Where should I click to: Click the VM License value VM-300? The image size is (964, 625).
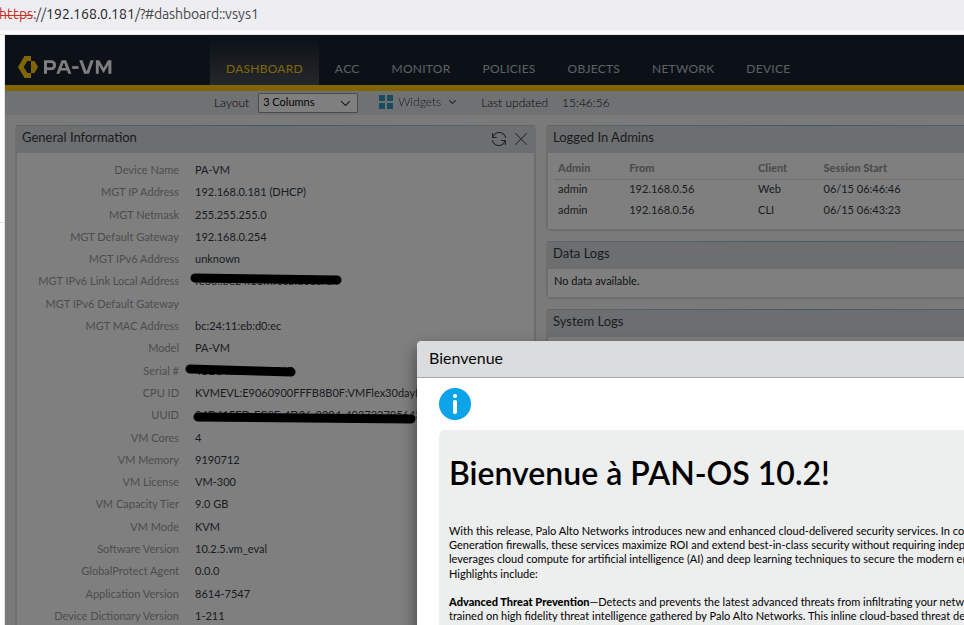(x=215, y=482)
